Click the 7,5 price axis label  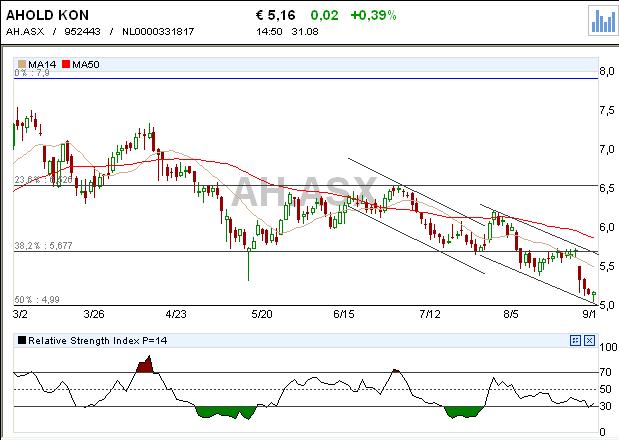[607, 110]
